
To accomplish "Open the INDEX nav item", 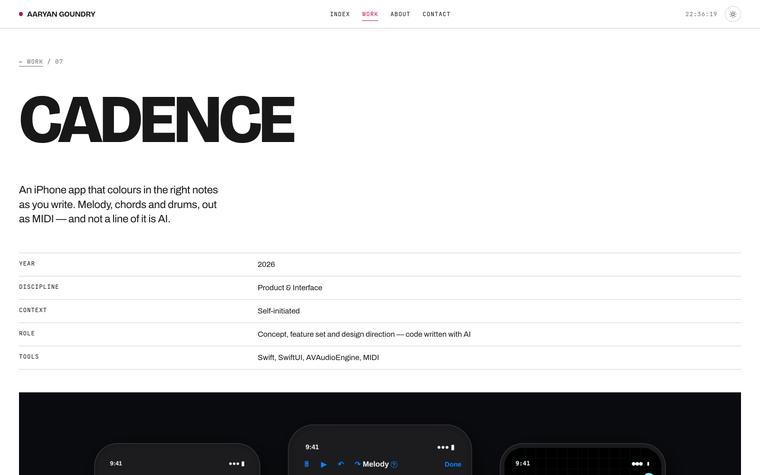I will click(340, 14).
